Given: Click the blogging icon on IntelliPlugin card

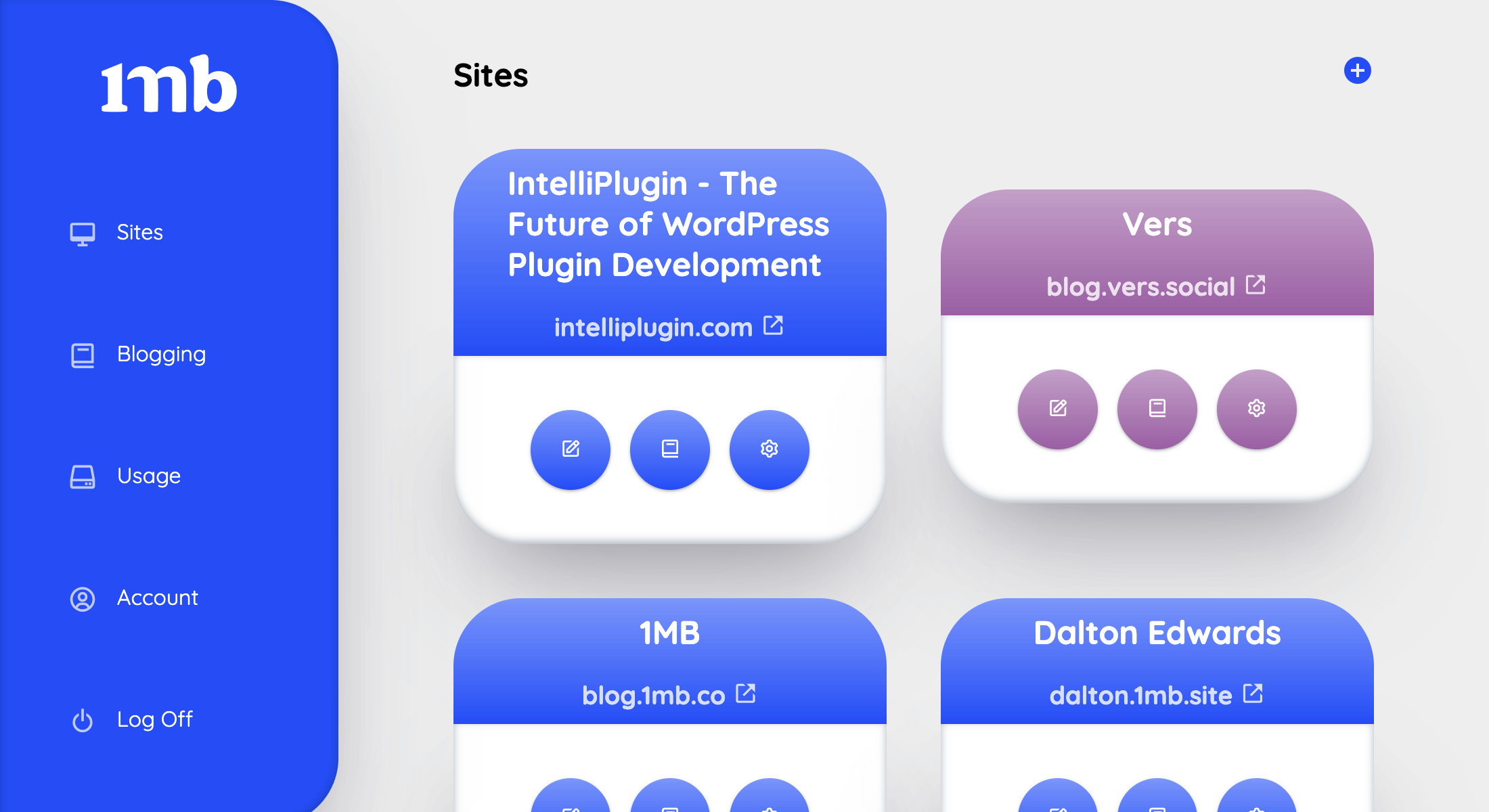Looking at the screenshot, I should [x=671, y=449].
